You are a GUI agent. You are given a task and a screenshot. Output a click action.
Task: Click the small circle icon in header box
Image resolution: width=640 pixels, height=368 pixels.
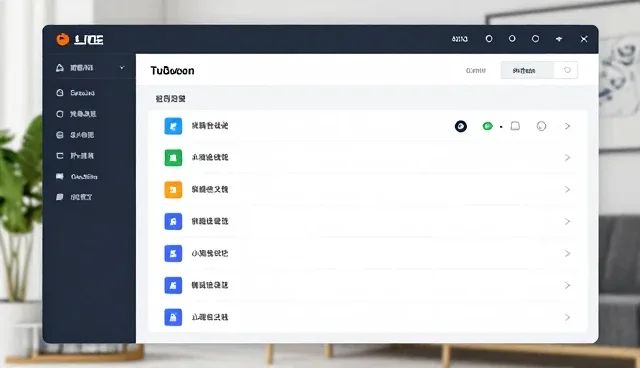pos(567,70)
